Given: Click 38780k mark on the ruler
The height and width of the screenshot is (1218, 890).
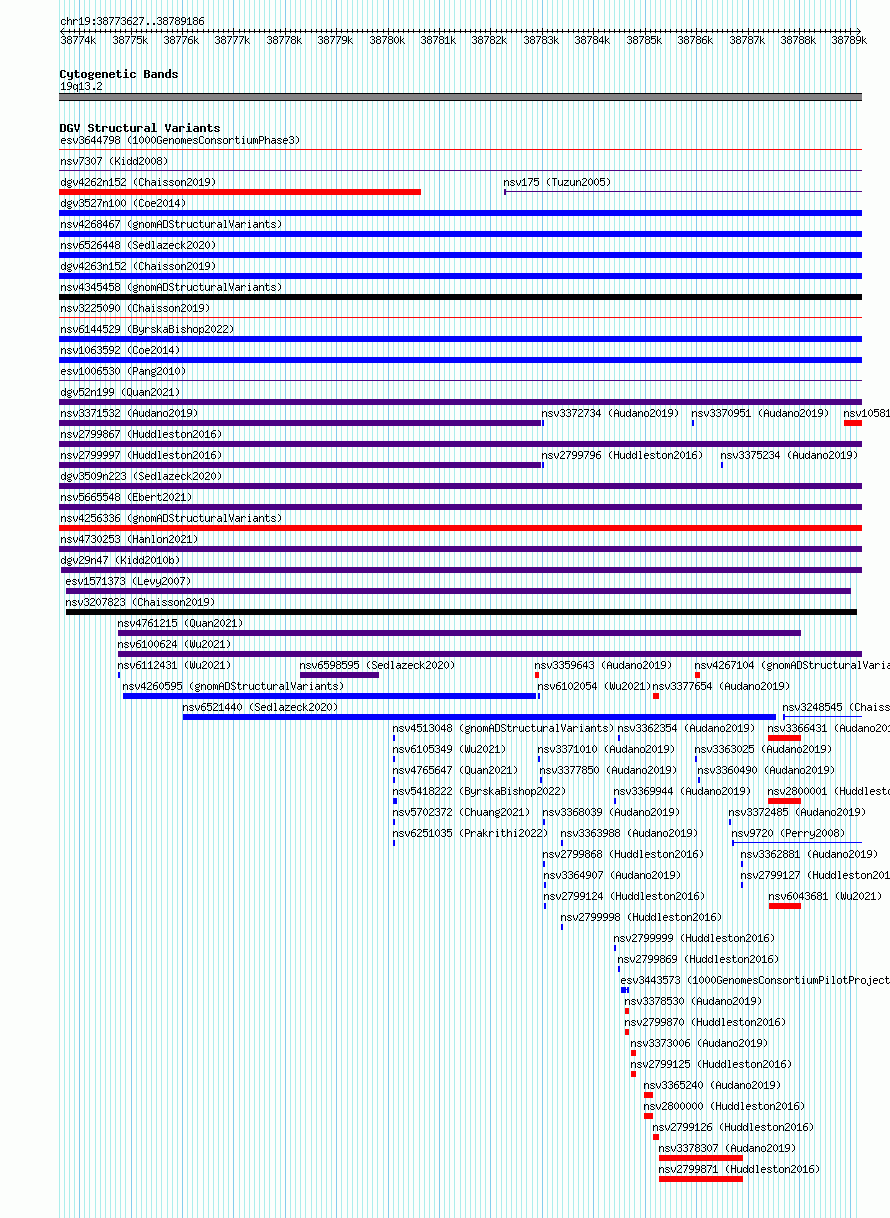Looking at the screenshot, I should point(387,40).
